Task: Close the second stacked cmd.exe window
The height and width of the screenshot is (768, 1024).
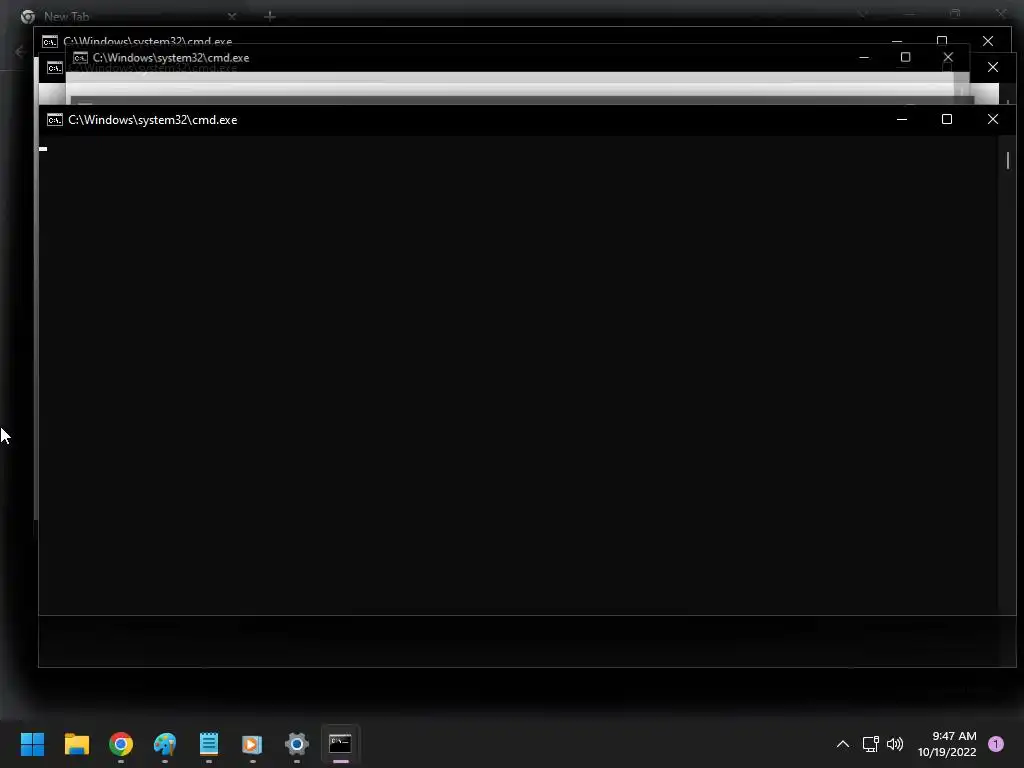Action: tap(948, 57)
